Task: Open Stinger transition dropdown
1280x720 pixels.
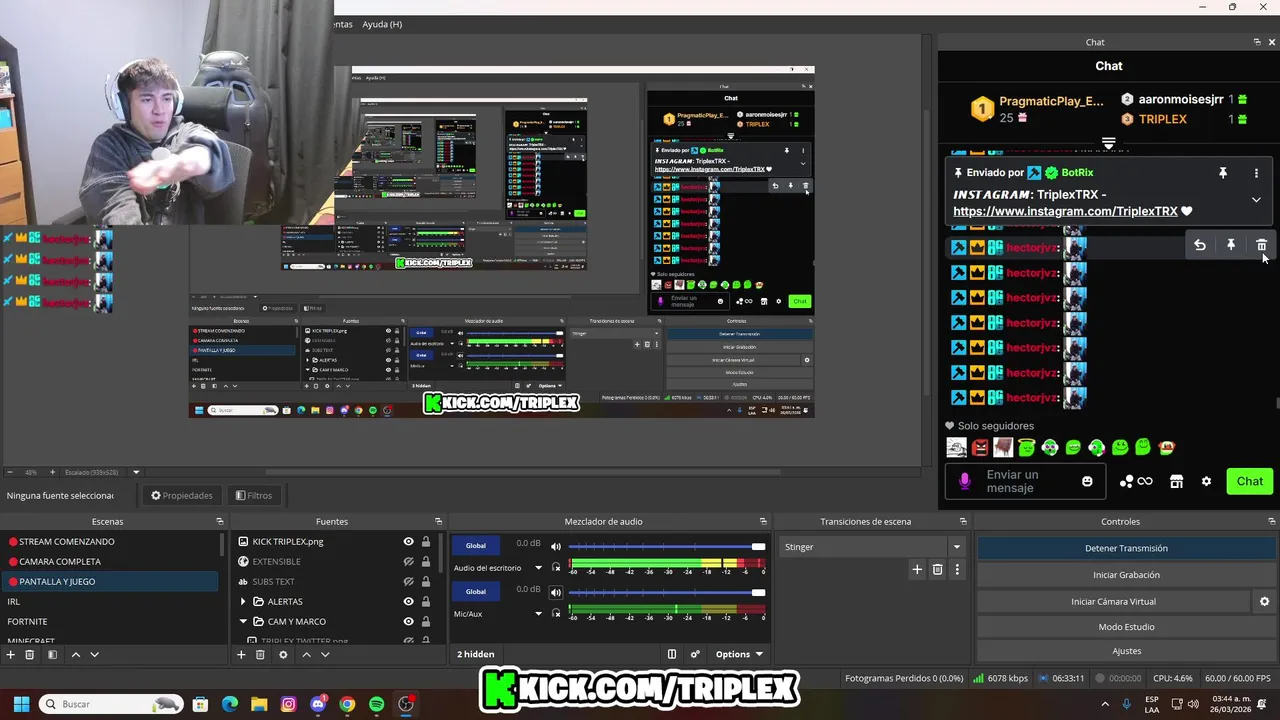Action: tap(956, 547)
